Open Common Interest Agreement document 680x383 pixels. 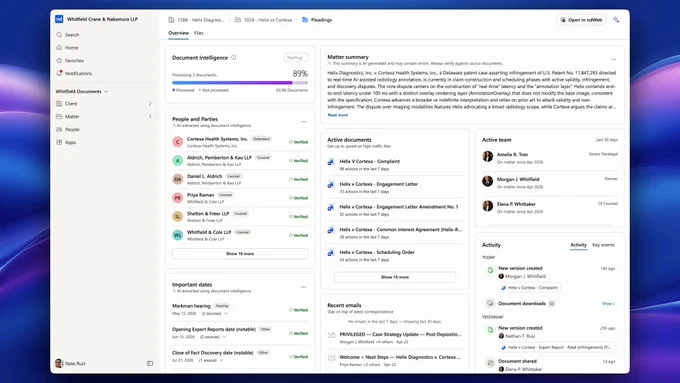(400, 229)
